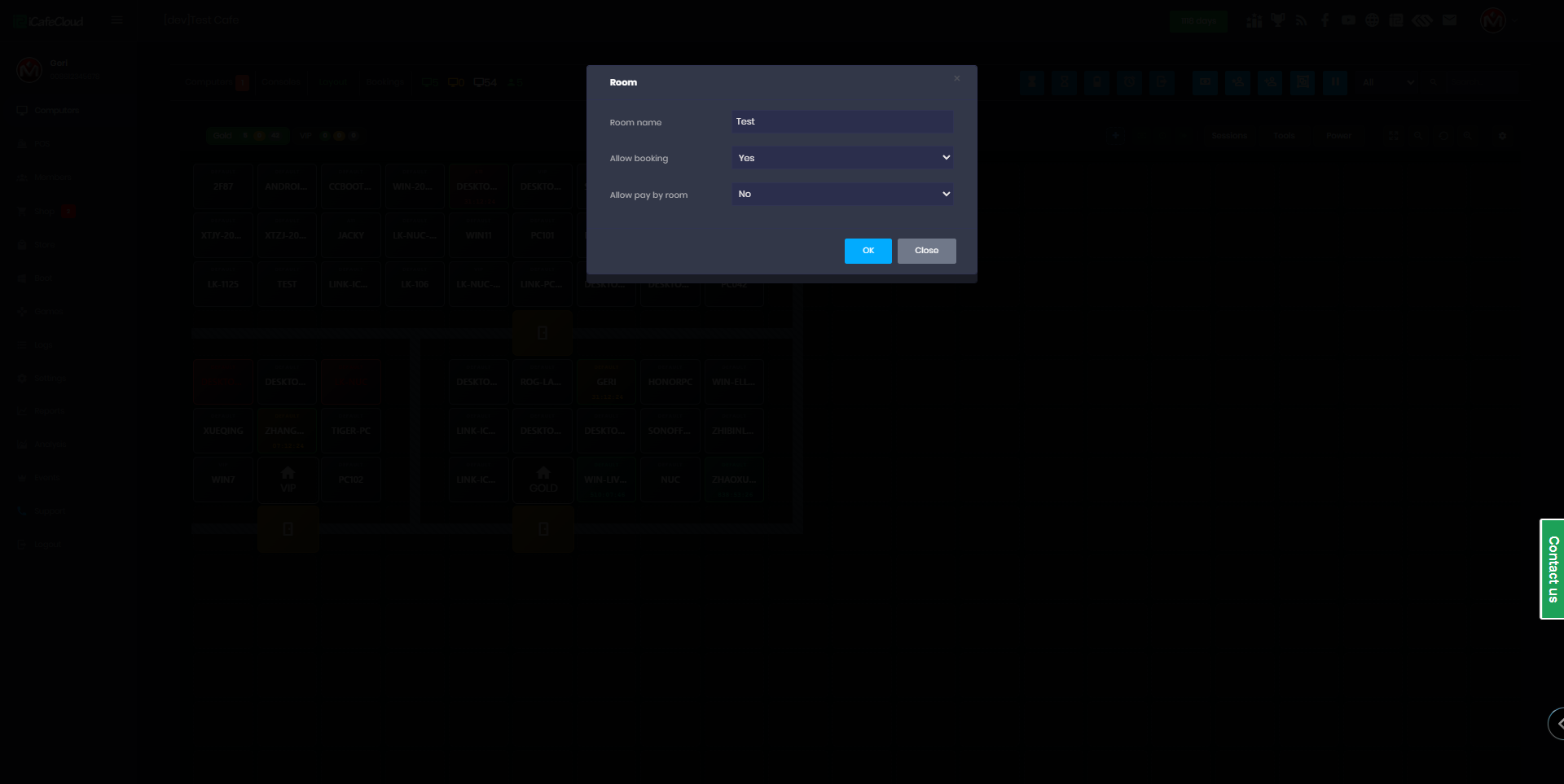Viewport: 1564px width, 784px height.
Task: Open Shop in the sidebar
Action: tap(45, 212)
